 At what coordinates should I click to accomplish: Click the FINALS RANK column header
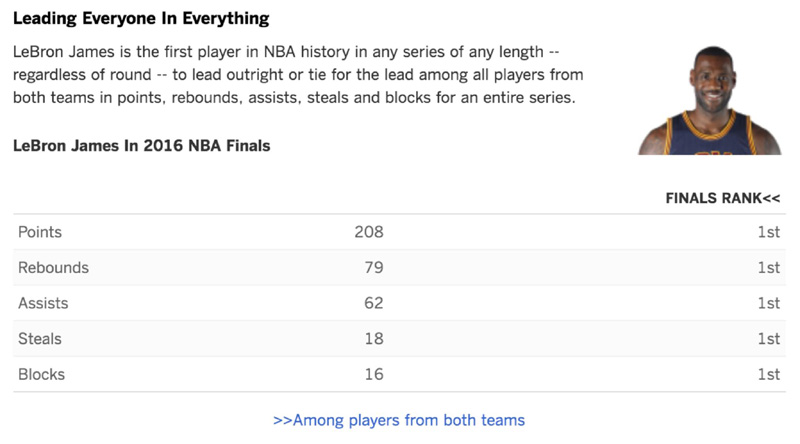pyautogui.click(x=722, y=198)
